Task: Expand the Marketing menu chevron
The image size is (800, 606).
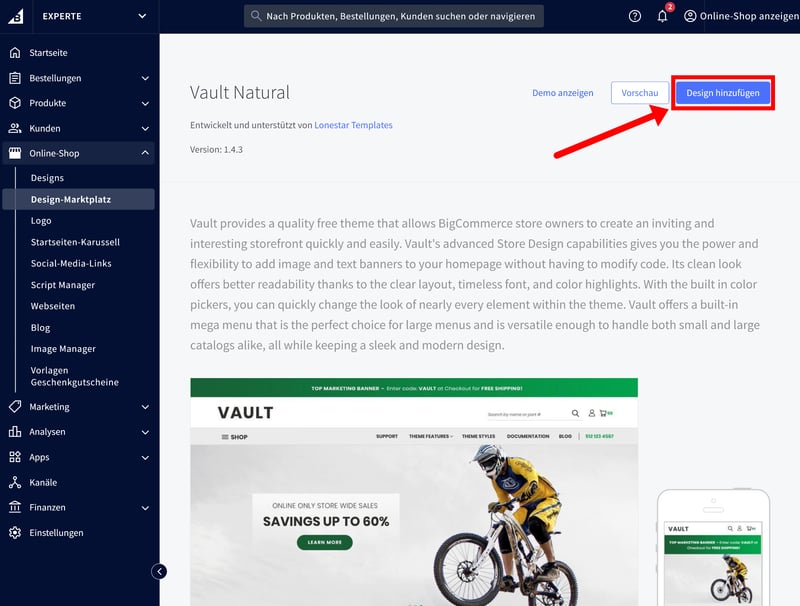Action: [x=145, y=407]
